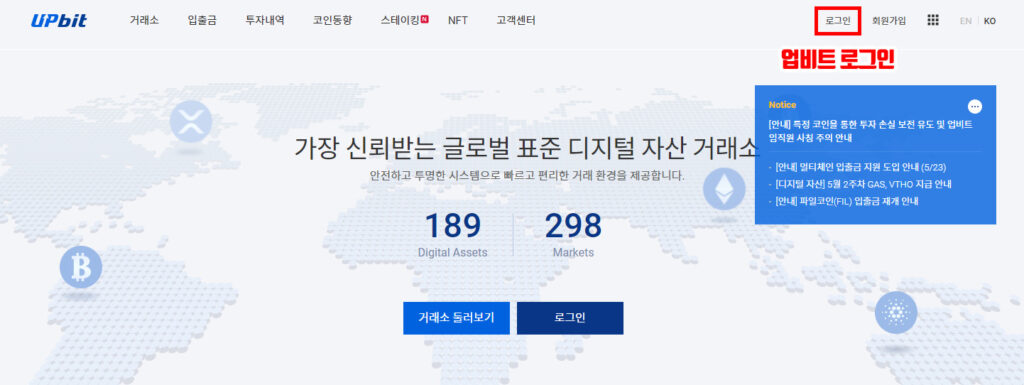Click the 거래소 둘러보기 button

pyautogui.click(x=456, y=318)
